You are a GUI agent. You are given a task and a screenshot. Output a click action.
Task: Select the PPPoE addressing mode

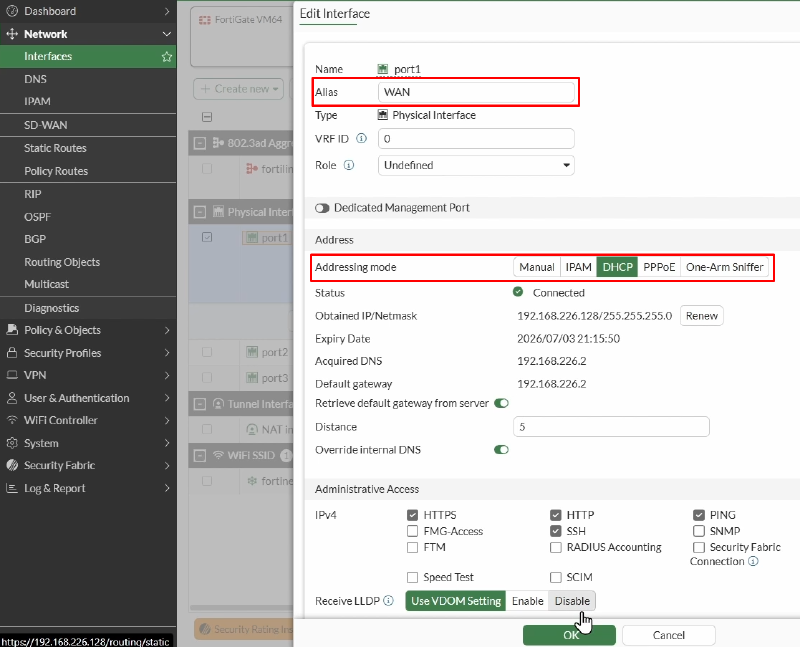(659, 267)
